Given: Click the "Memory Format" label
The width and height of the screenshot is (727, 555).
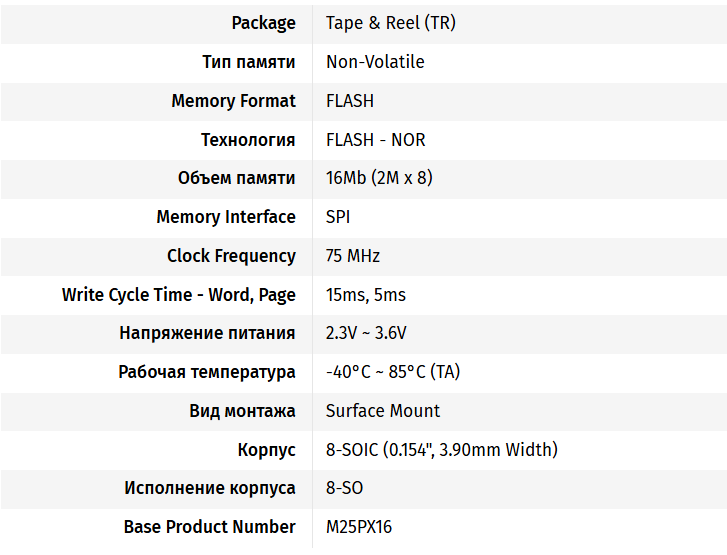Looking at the screenshot, I should (233, 101).
